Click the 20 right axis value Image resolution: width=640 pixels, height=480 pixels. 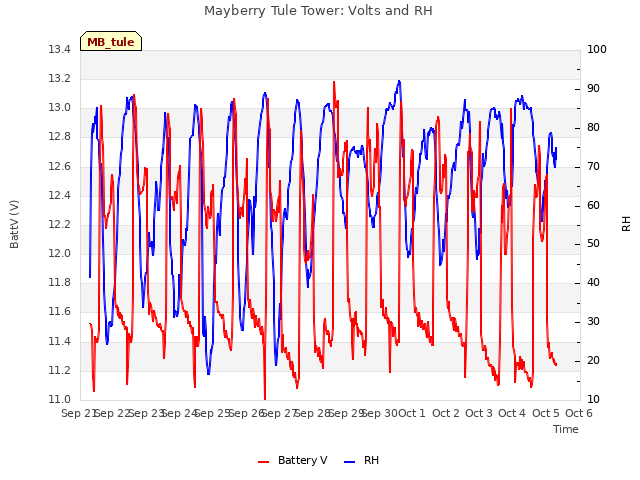pyautogui.click(x=593, y=360)
